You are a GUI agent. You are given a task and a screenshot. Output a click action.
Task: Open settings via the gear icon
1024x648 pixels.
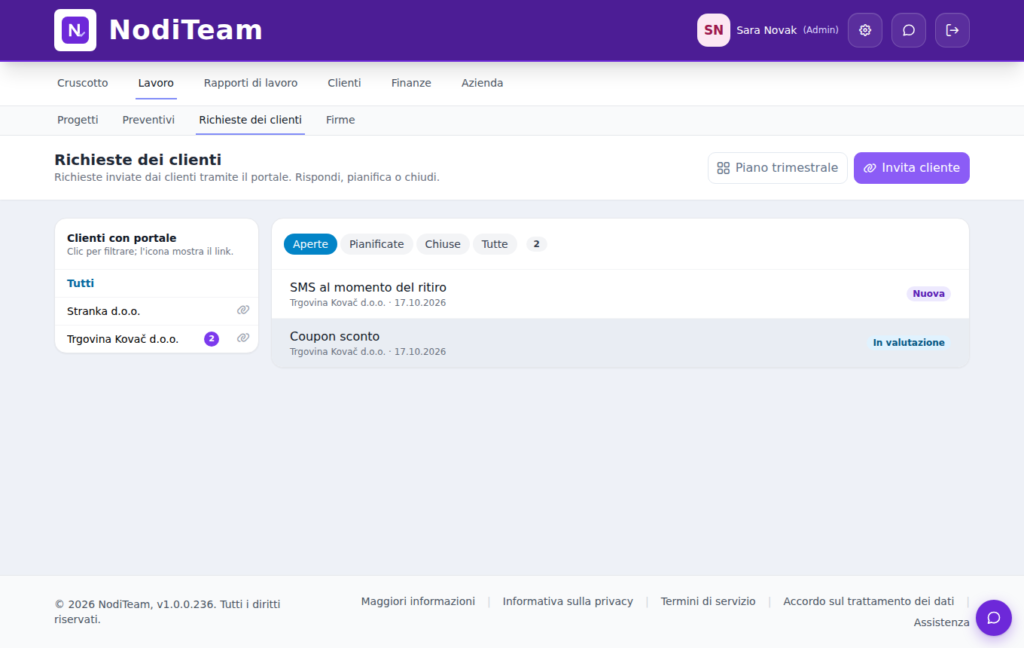(865, 30)
